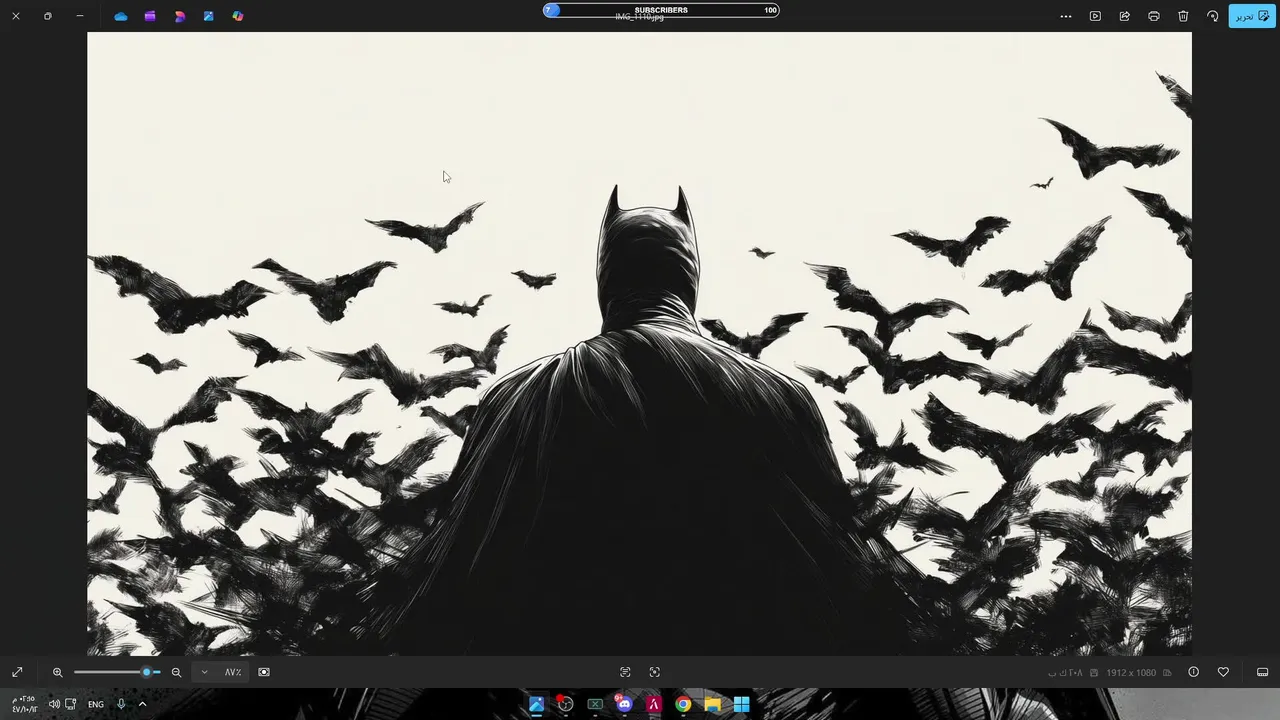Click the magnifier icon at the zoom slider's far end

(x=58, y=672)
